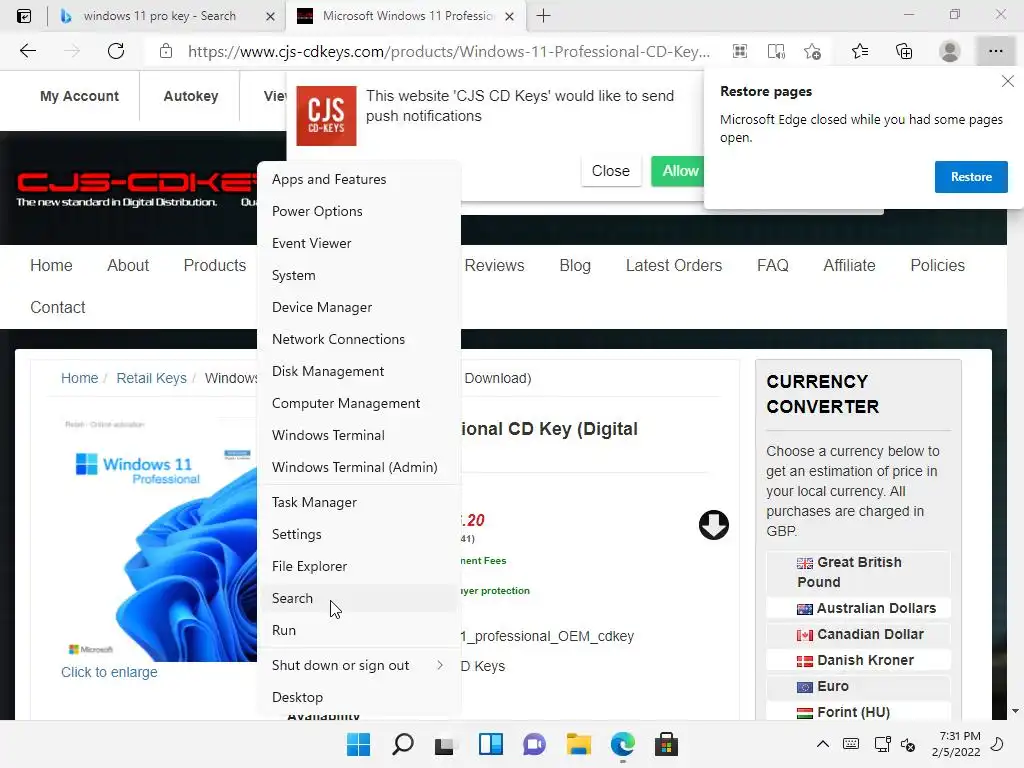Open the Edge profile avatar
The width and height of the screenshot is (1024, 768).
[x=950, y=51]
